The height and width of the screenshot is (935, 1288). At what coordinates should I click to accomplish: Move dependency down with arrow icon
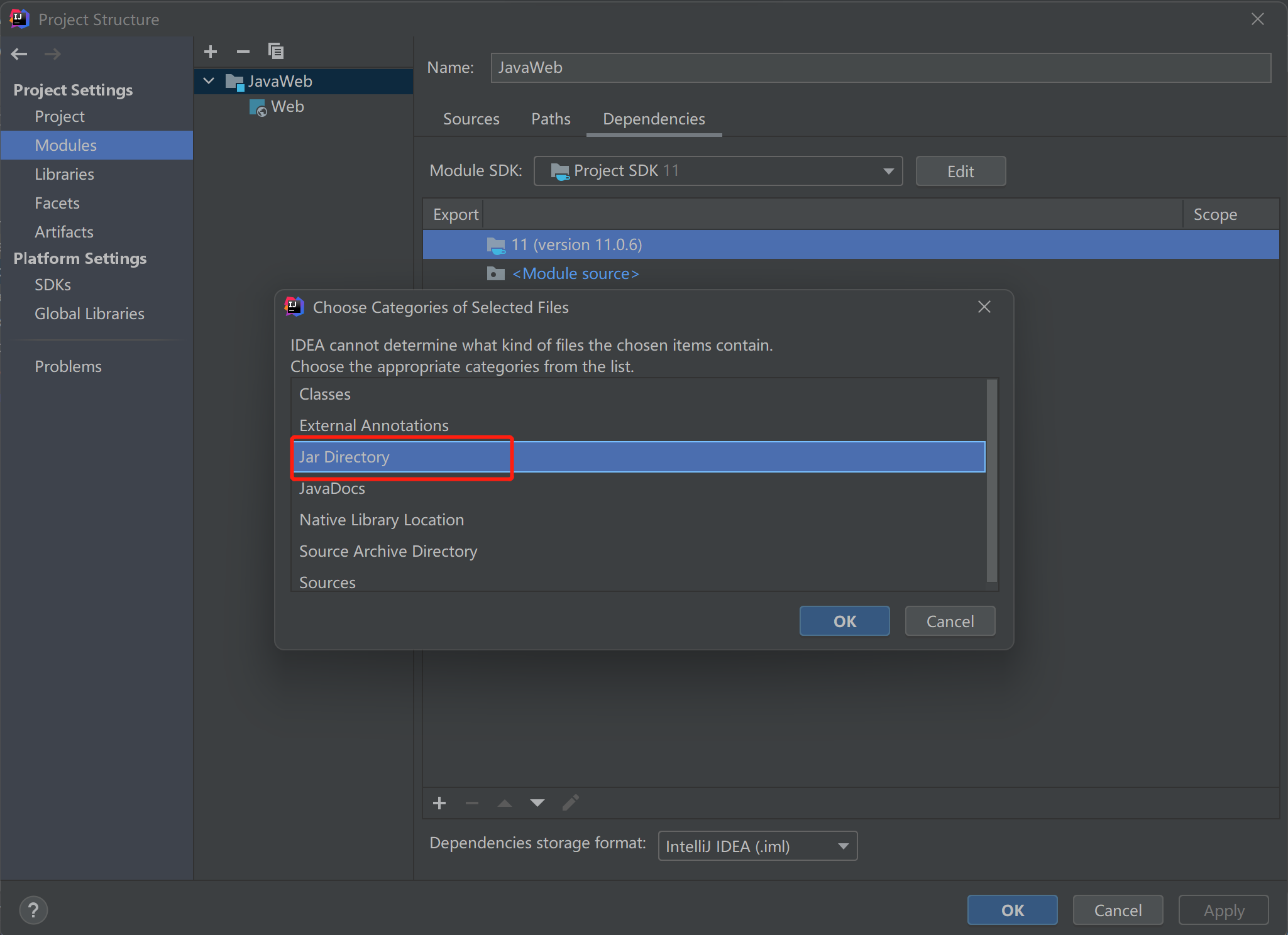[x=537, y=803]
